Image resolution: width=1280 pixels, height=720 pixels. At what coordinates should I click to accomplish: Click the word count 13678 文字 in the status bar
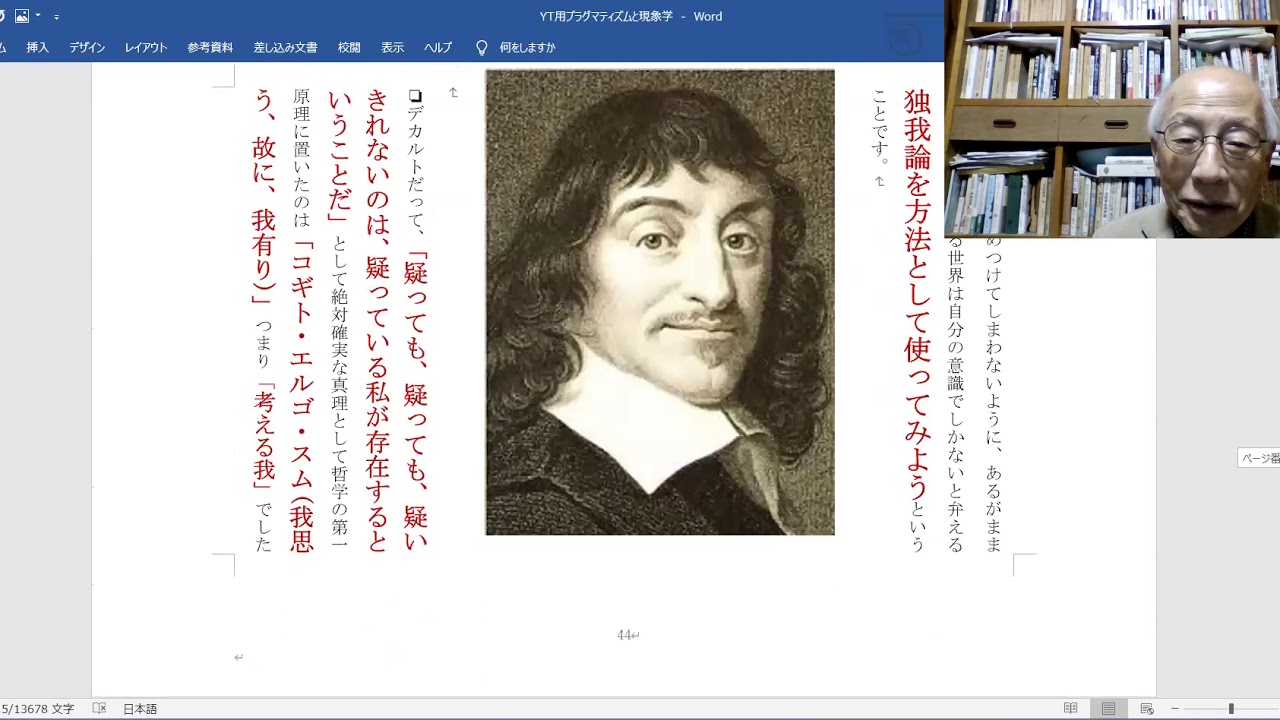[38, 708]
